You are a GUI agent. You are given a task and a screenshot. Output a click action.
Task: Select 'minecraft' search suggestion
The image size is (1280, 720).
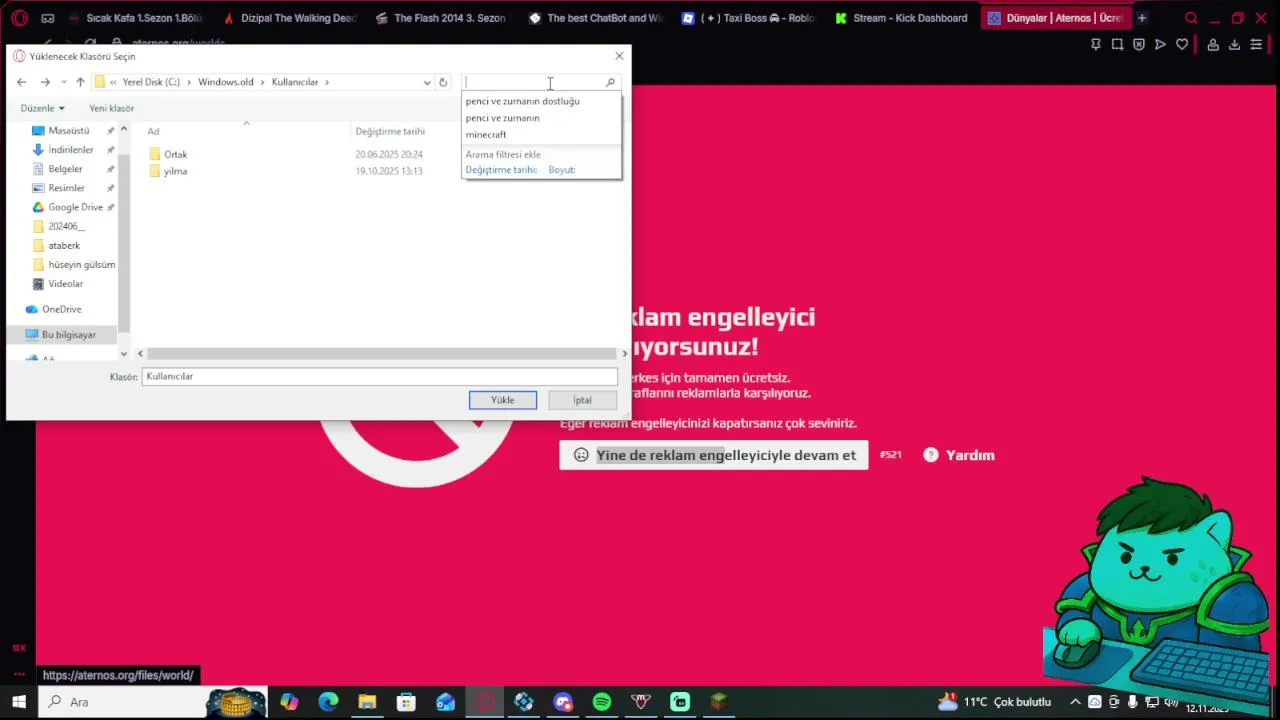coord(486,135)
